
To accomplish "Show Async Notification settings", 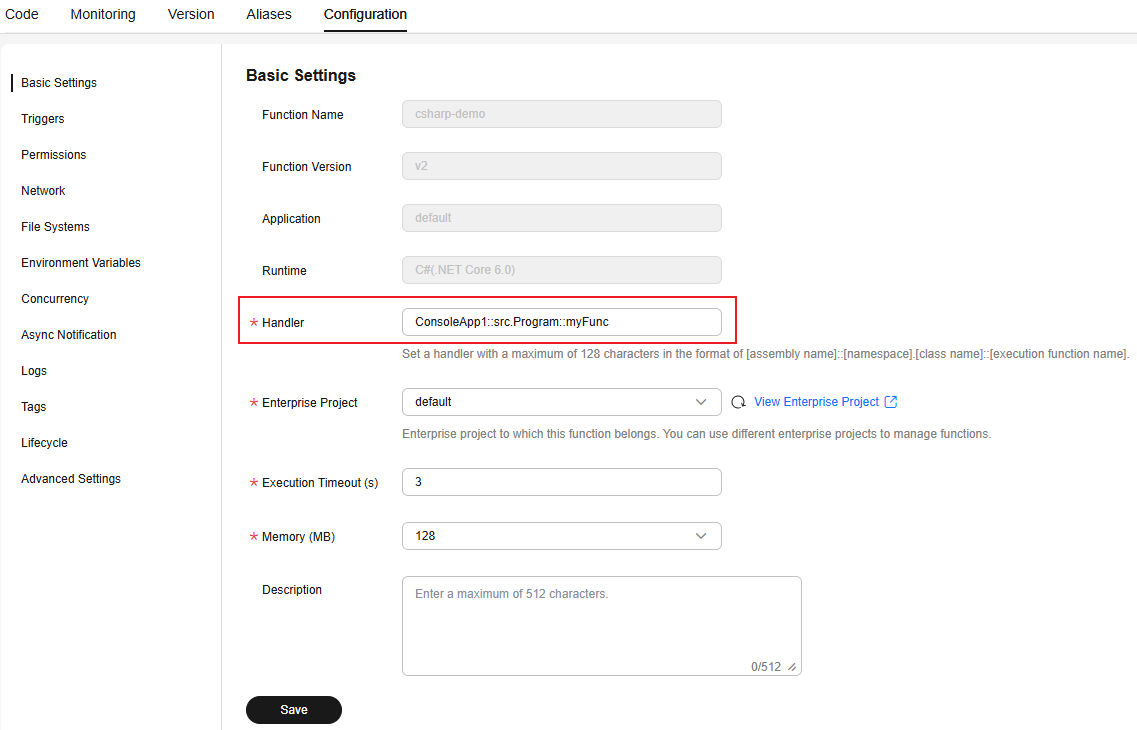I will click(69, 335).
